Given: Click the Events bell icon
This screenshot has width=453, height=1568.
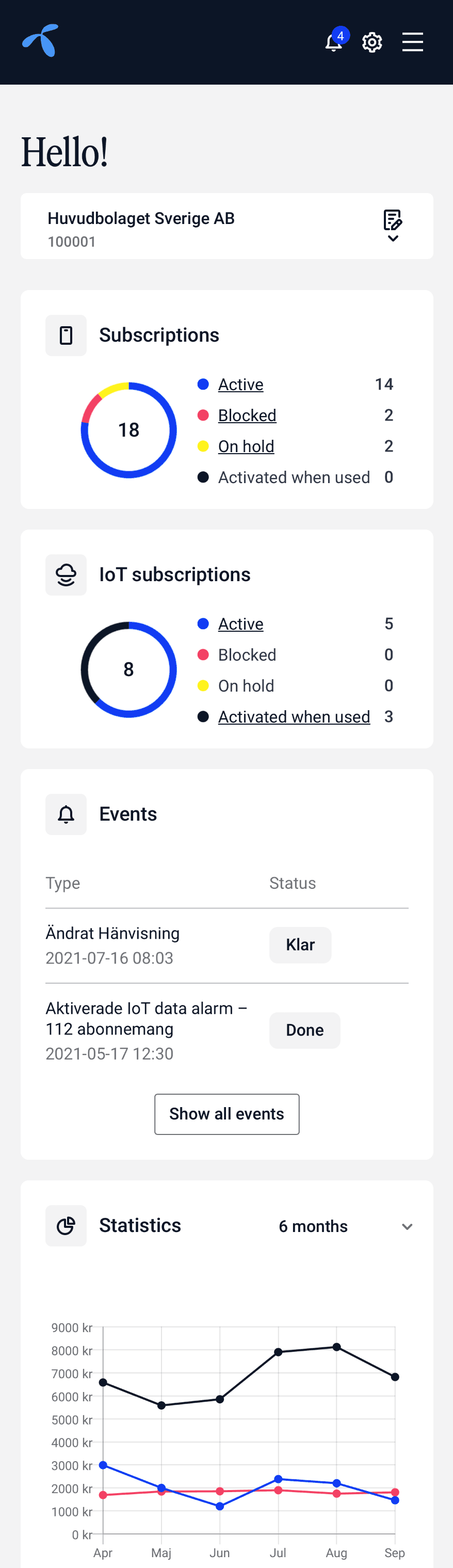Looking at the screenshot, I should 66,814.
